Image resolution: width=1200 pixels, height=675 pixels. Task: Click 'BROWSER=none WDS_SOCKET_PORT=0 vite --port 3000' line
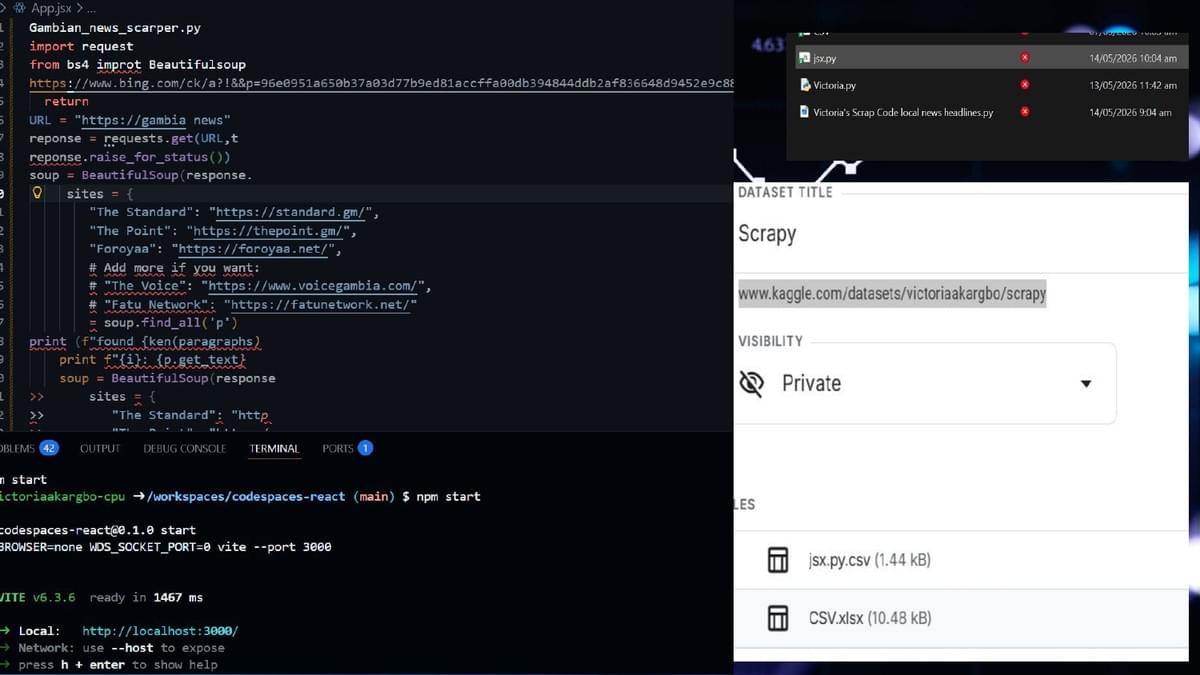click(x=165, y=547)
